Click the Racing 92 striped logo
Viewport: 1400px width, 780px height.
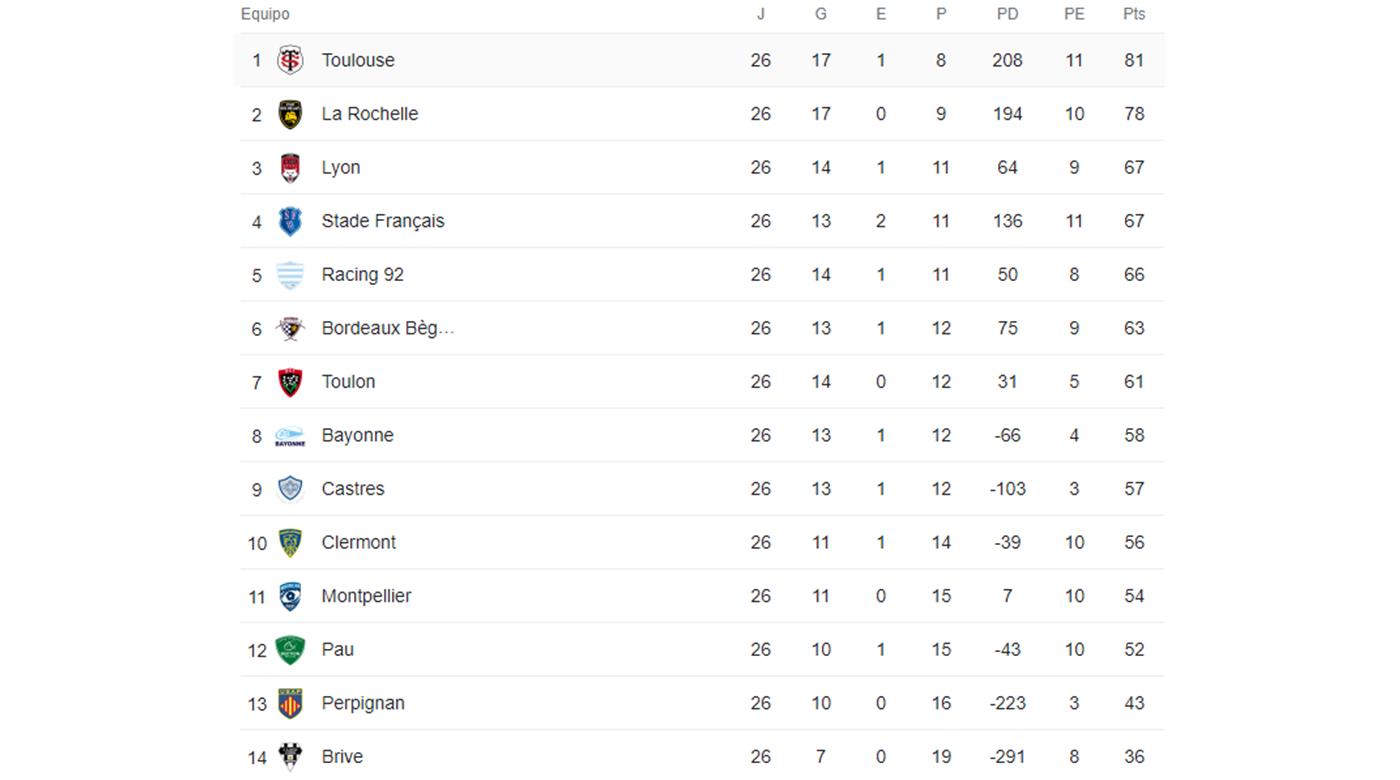pos(290,275)
